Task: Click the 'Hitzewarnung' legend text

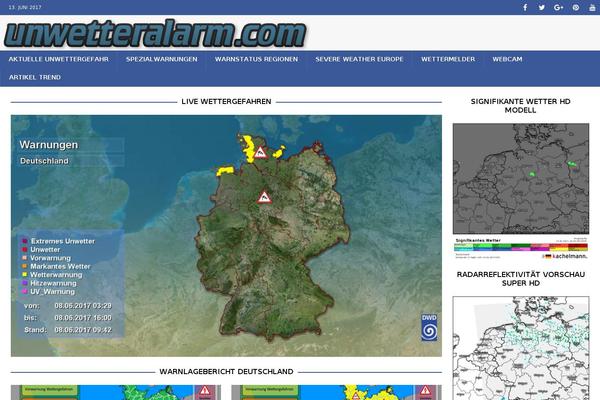Action: [x=53, y=283]
